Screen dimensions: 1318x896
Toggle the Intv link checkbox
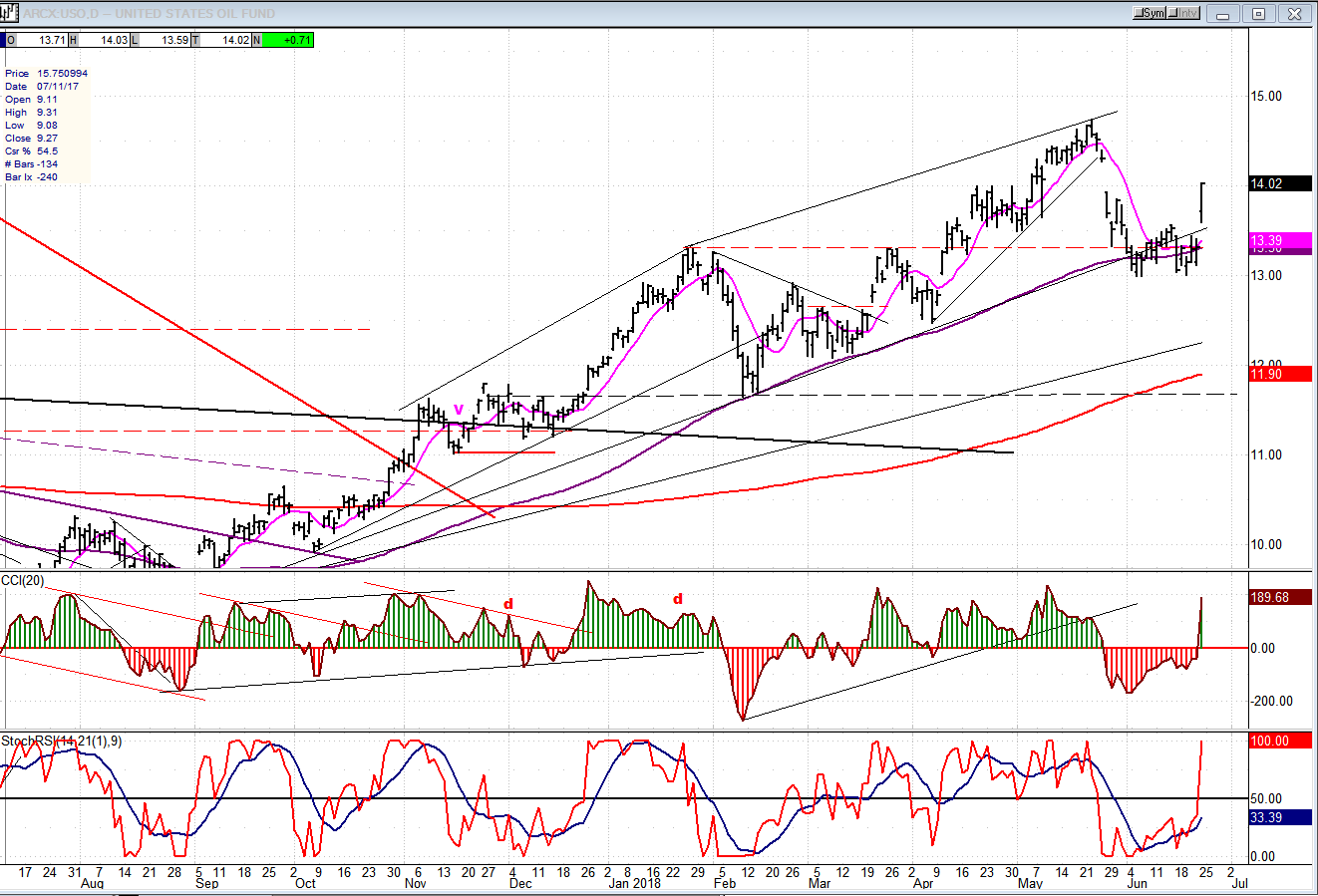pyautogui.click(x=1175, y=13)
